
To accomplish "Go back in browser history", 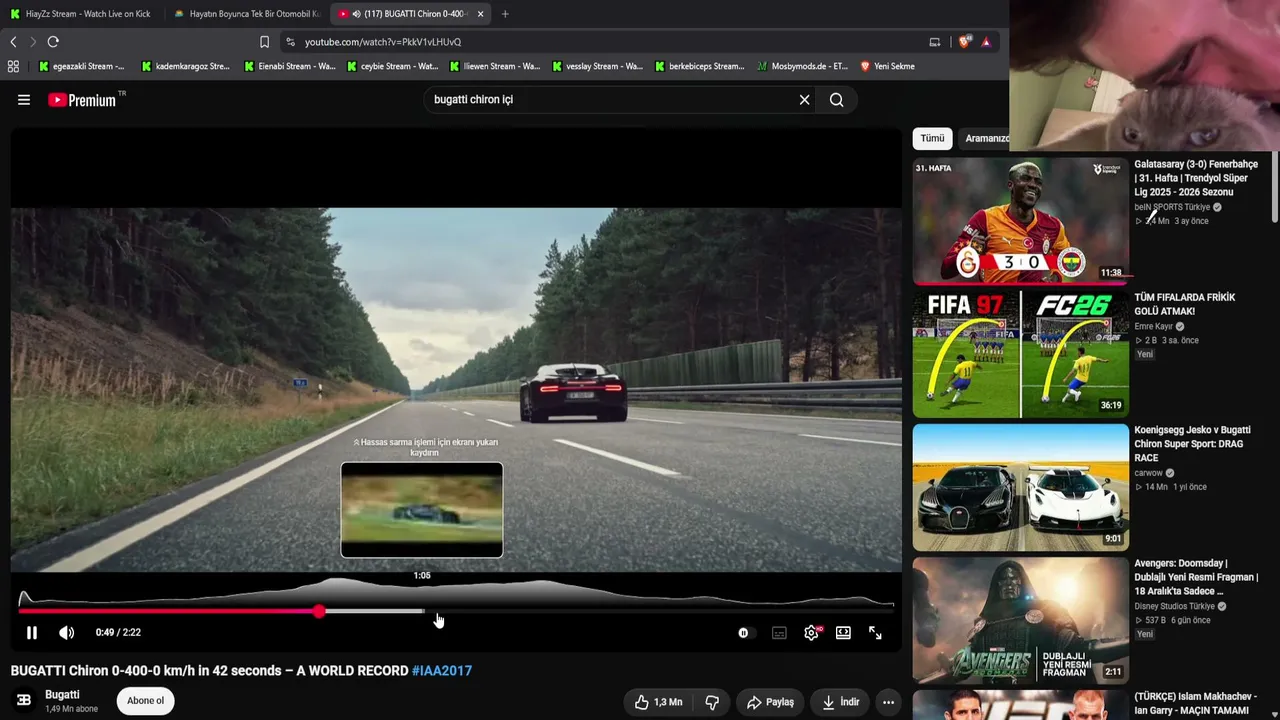I will (13, 42).
